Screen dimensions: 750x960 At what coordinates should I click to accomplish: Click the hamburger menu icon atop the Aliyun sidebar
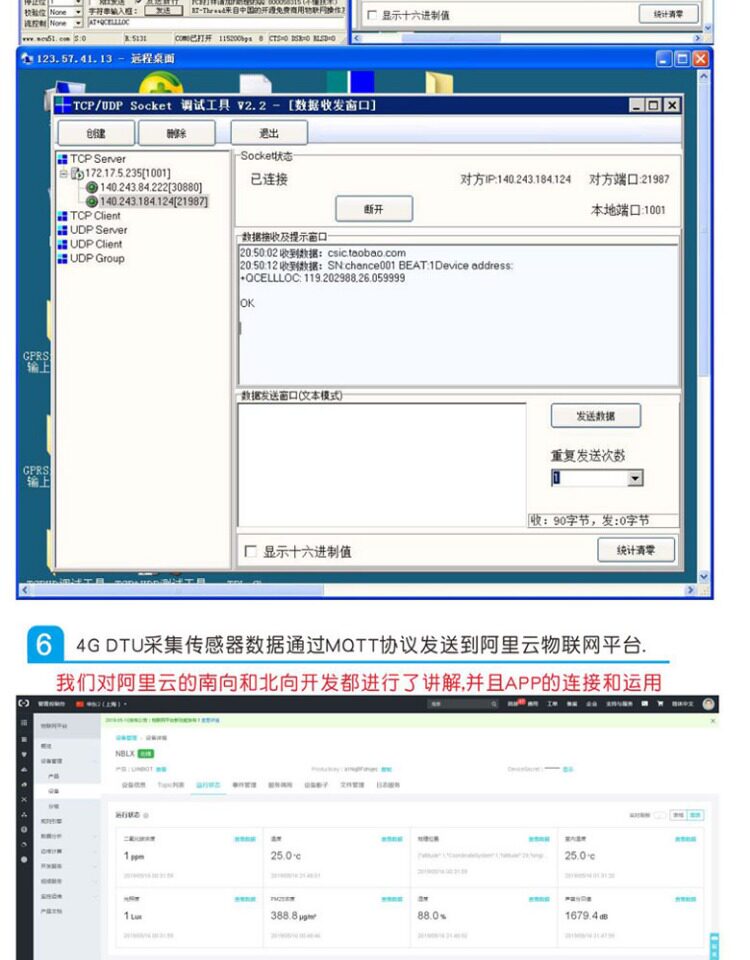click(x=24, y=722)
